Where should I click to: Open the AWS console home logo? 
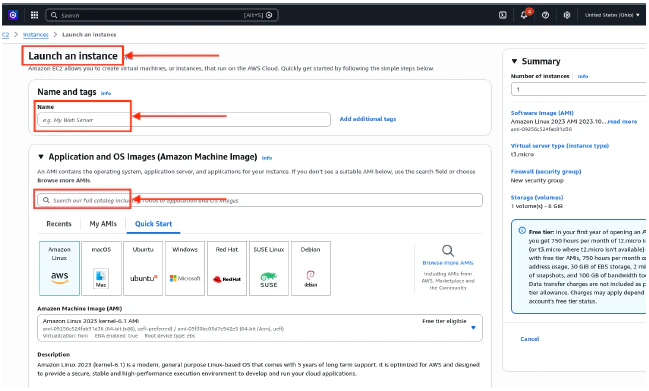click(13, 15)
